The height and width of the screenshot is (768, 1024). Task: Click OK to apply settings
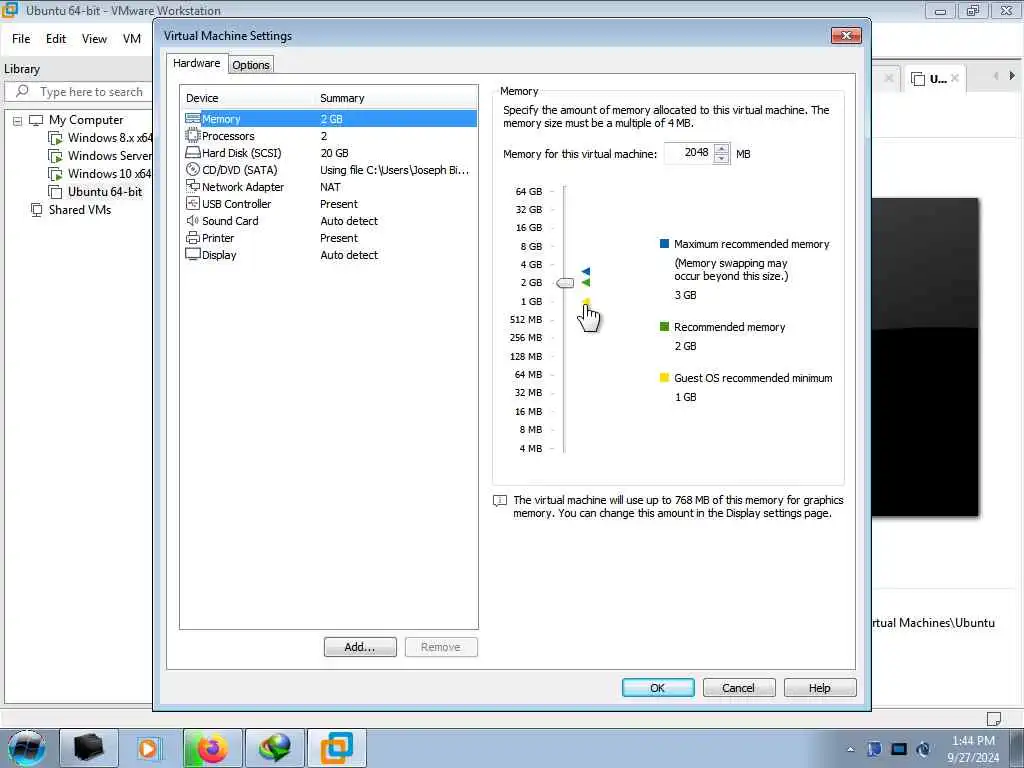[658, 688]
